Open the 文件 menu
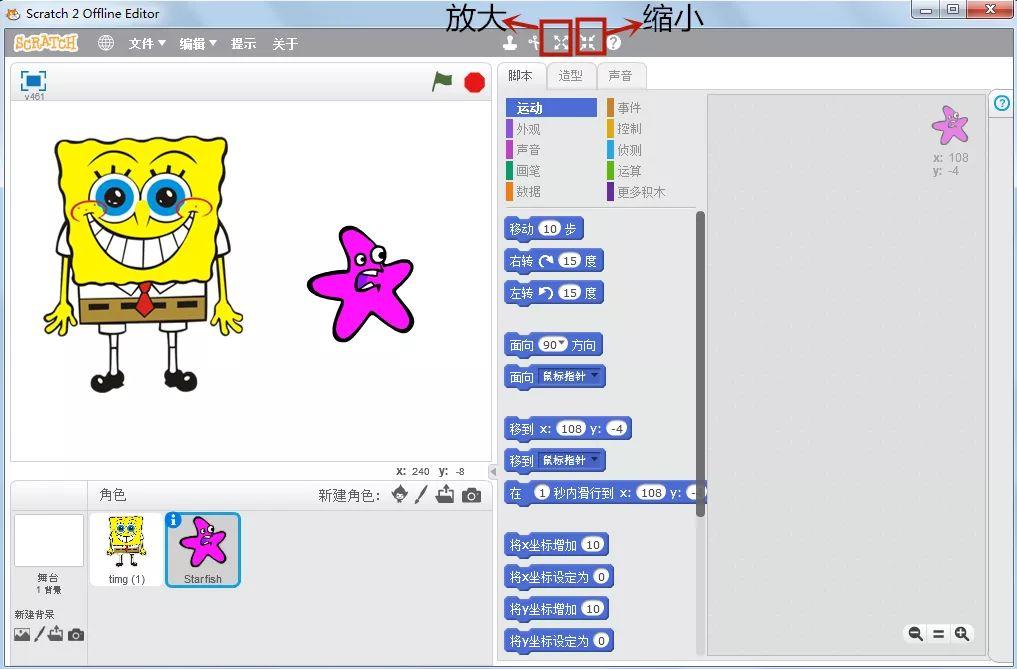The image size is (1017, 669). 147,43
